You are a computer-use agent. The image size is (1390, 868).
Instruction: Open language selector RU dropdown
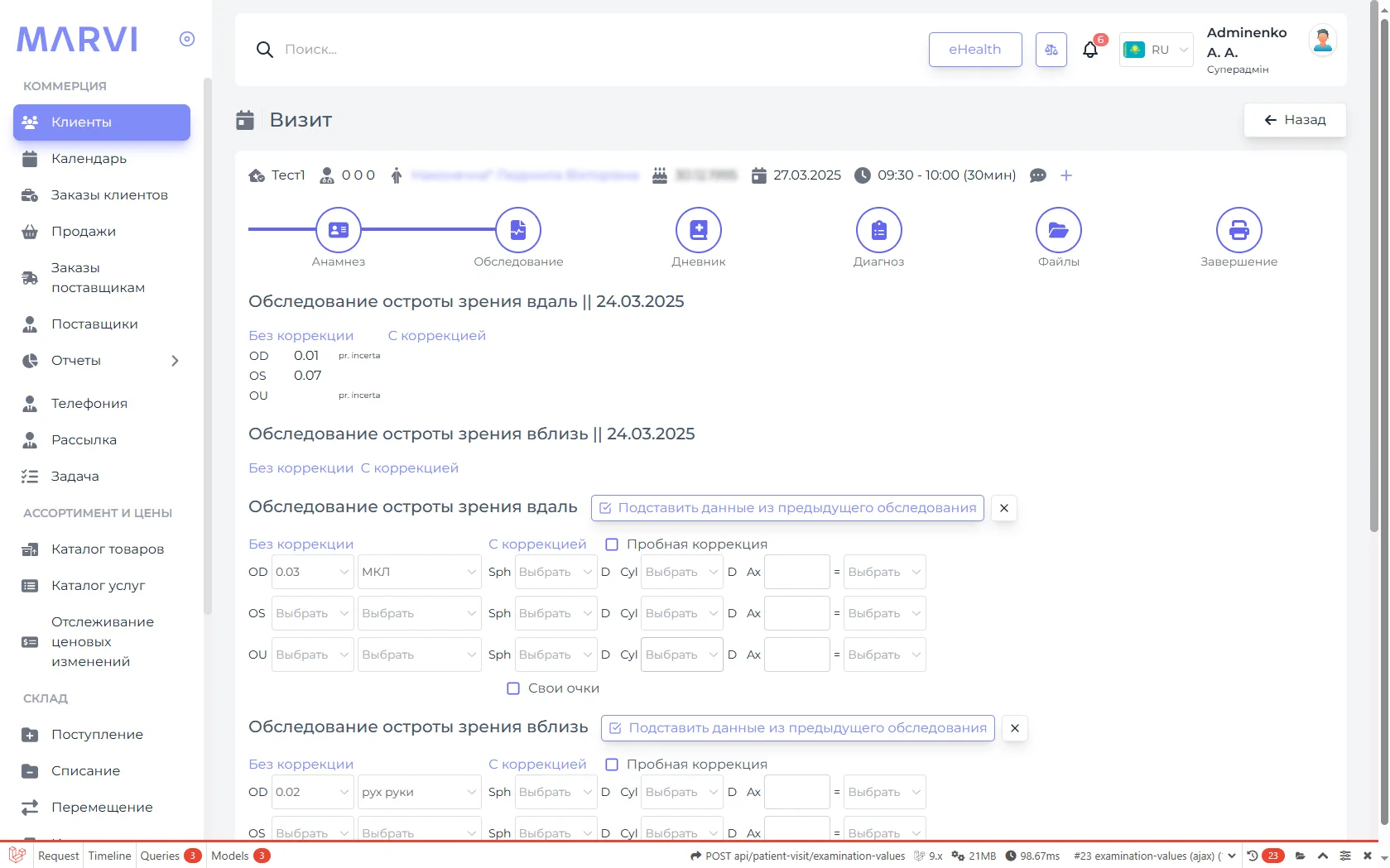tap(1157, 50)
